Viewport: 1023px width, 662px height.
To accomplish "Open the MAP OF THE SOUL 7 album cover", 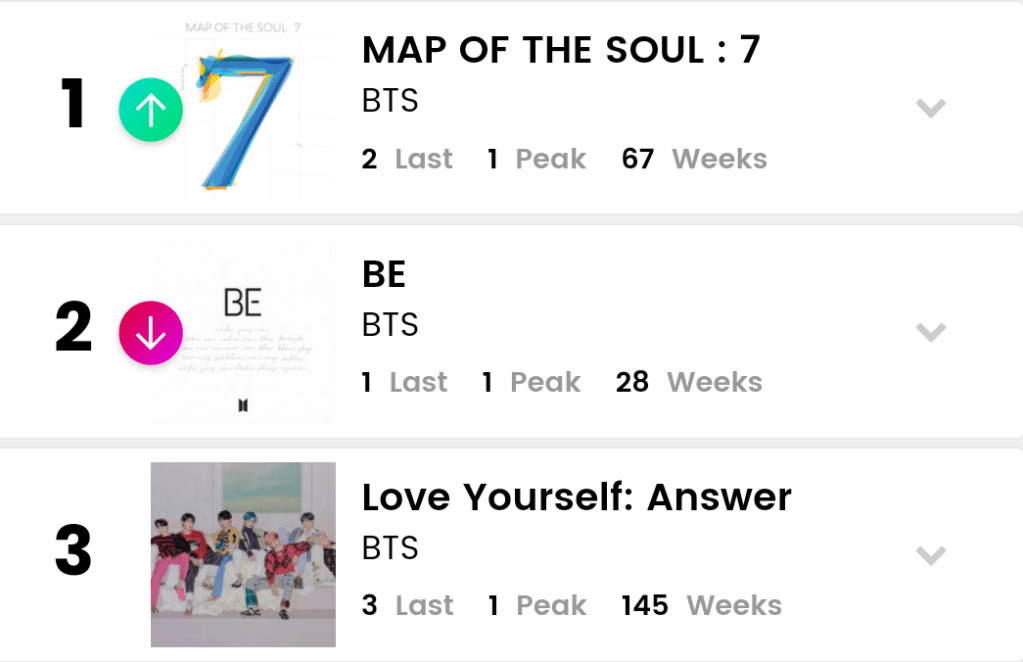I will 243,108.
